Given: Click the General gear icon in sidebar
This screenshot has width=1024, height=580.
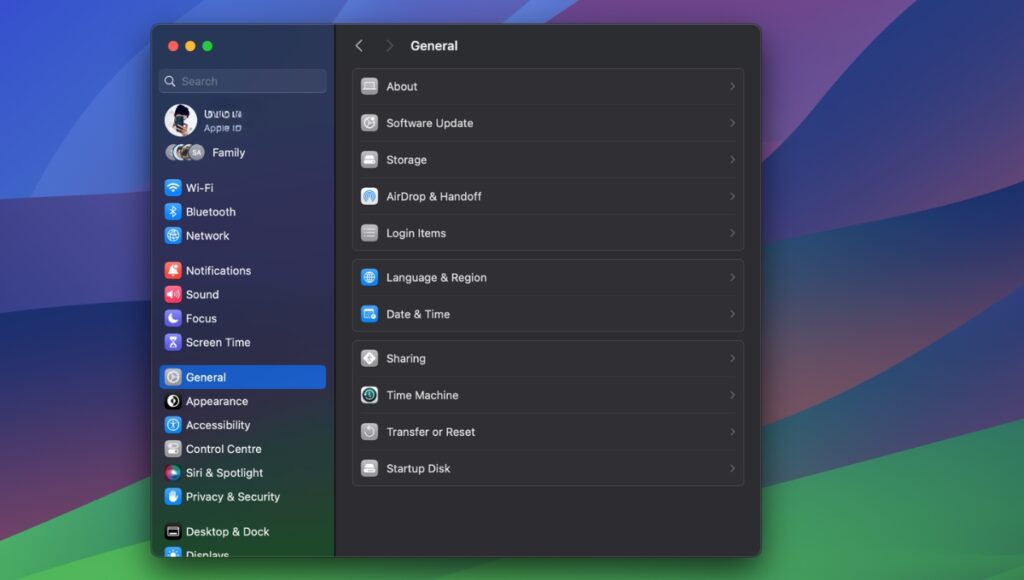Looking at the screenshot, I should point(173,377).
